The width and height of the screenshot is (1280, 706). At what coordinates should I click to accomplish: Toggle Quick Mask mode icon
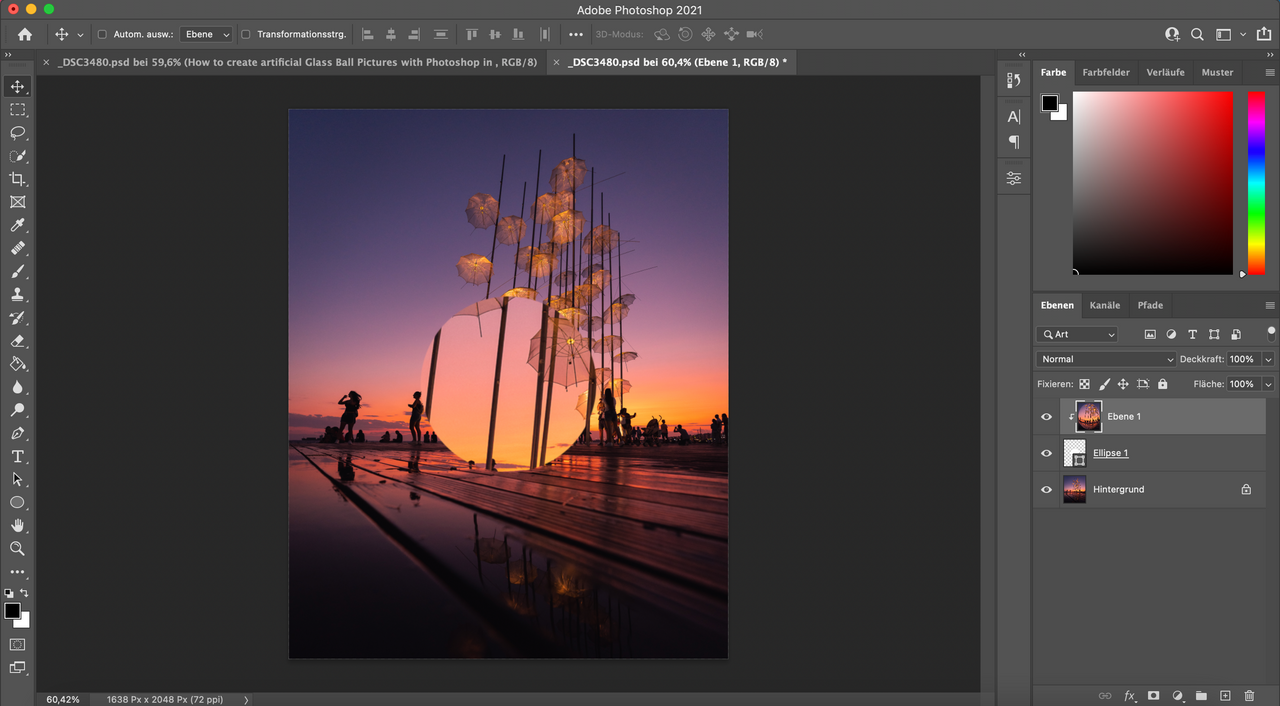coord(17,644)
